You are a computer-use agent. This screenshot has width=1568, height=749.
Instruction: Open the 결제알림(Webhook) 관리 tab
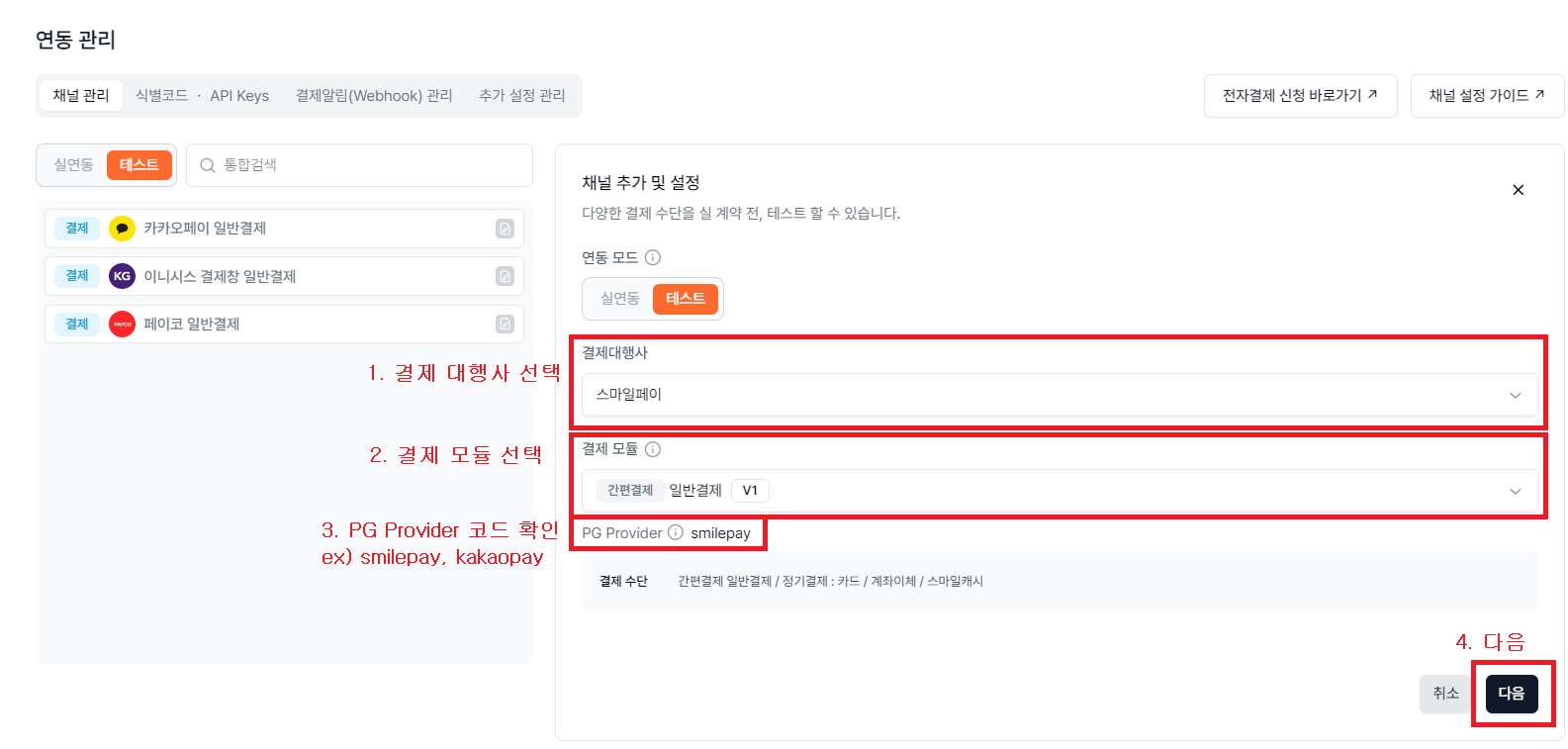374,96
